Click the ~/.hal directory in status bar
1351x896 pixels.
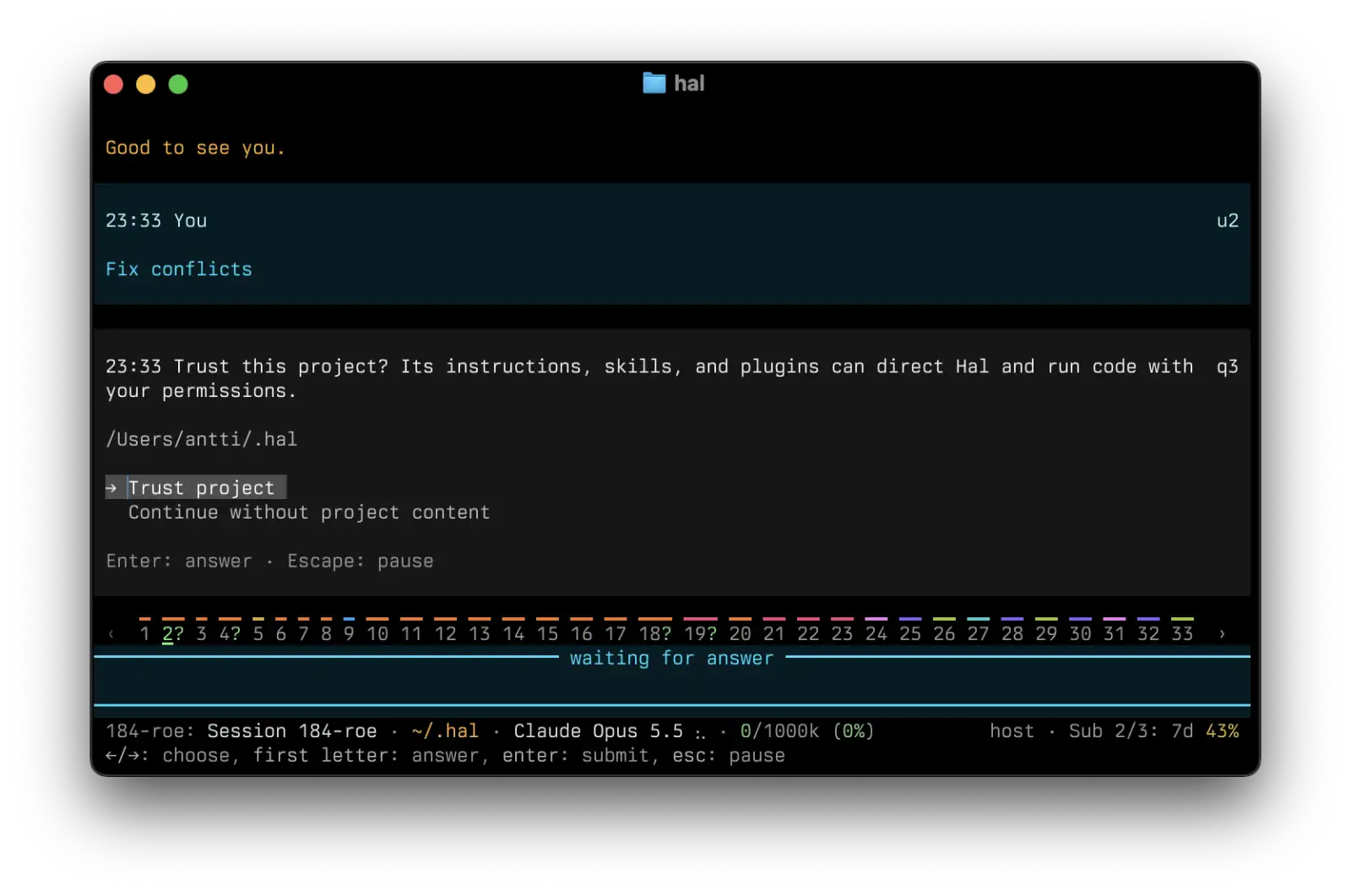point(445,731)
